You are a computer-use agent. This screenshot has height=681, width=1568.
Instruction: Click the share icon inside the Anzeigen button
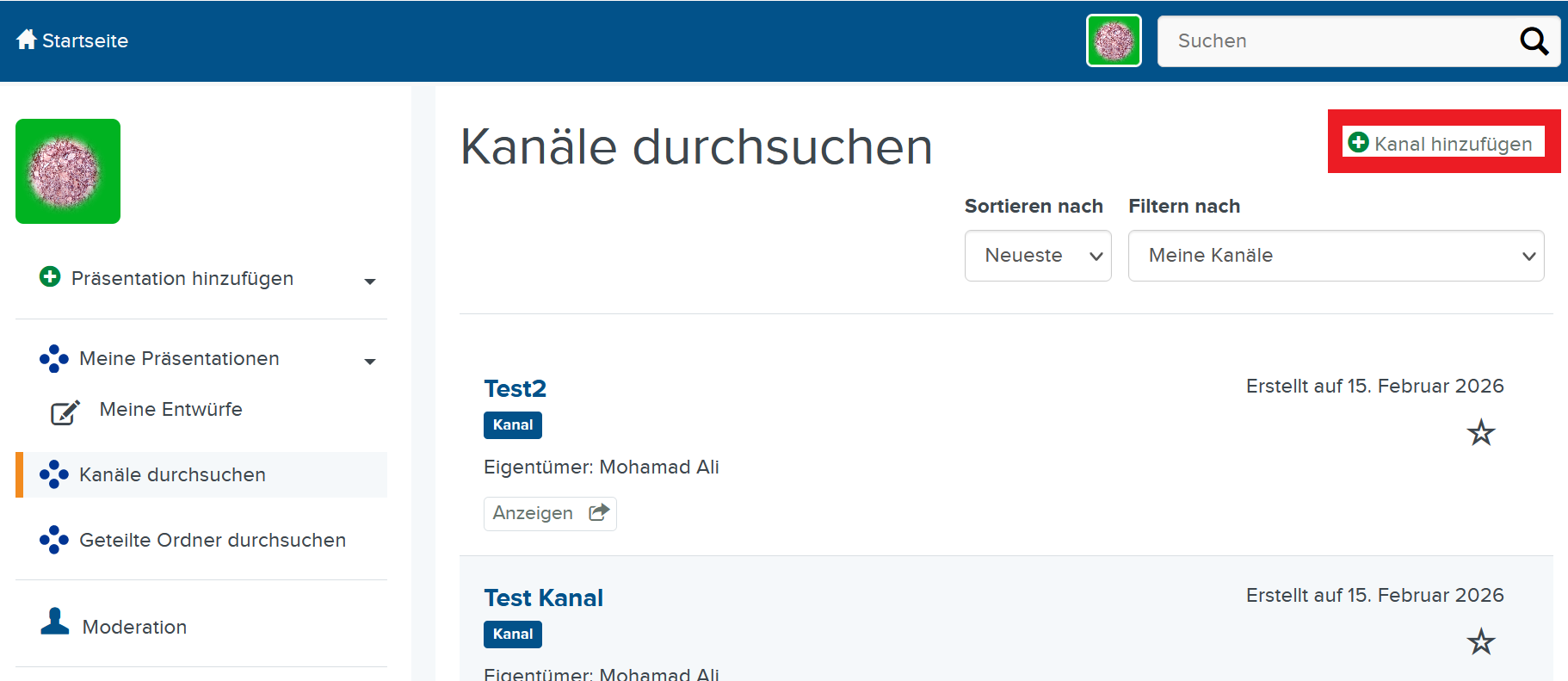pyautogui.click(x=598, y=511)
